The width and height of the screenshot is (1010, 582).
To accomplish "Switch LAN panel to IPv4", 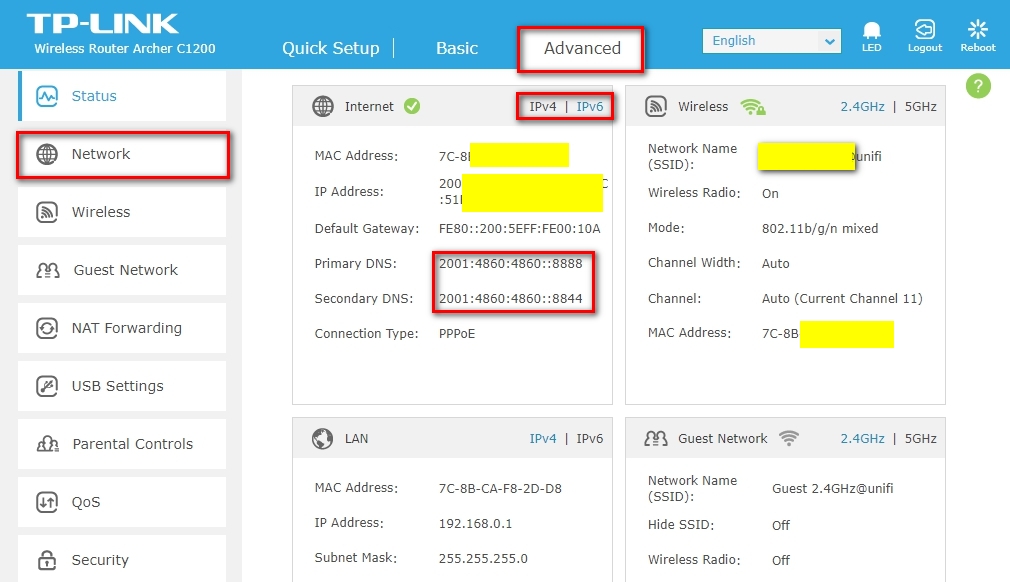I will click(542, 438).
